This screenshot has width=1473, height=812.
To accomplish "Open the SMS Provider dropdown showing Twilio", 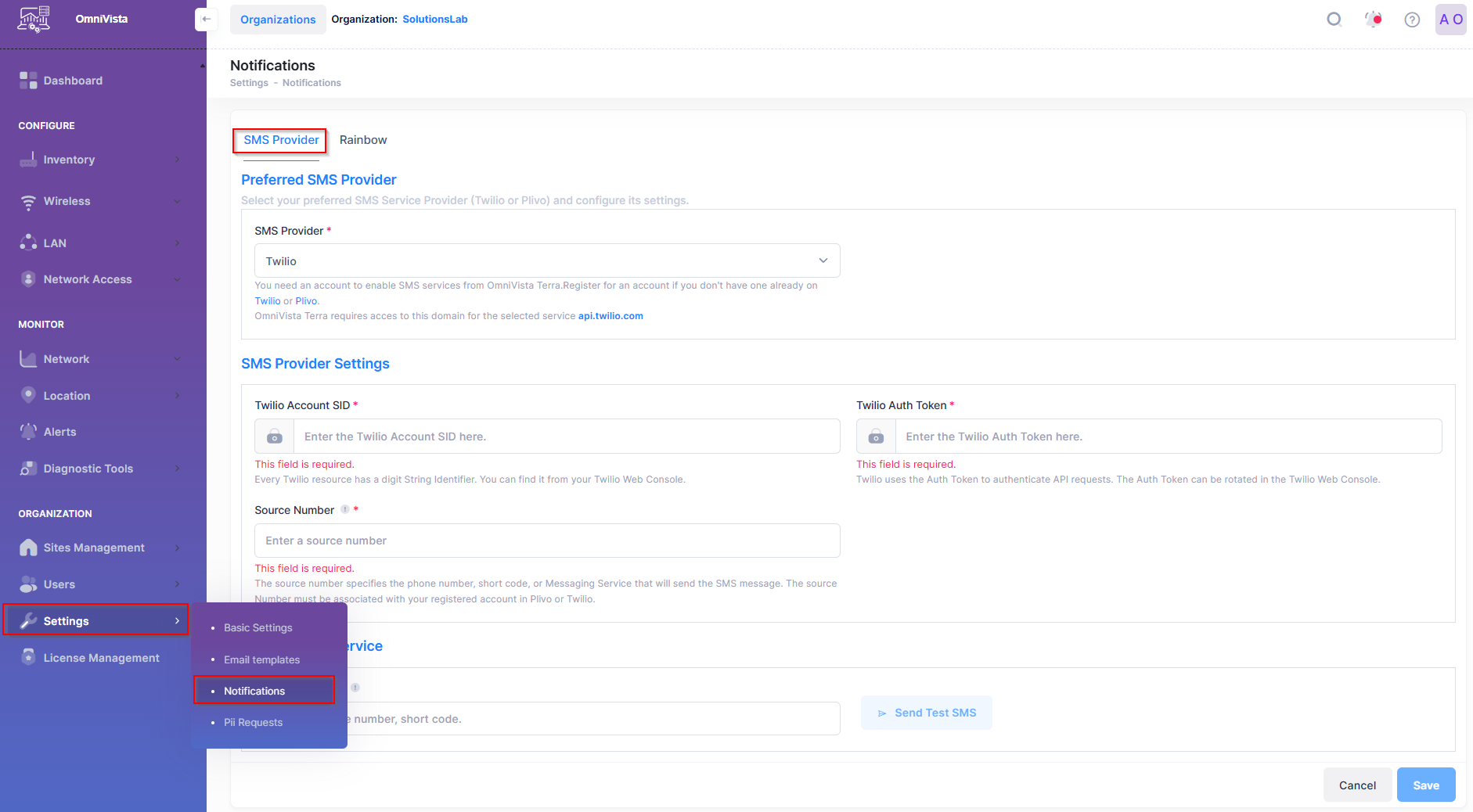I will click(x=546, y=260).
